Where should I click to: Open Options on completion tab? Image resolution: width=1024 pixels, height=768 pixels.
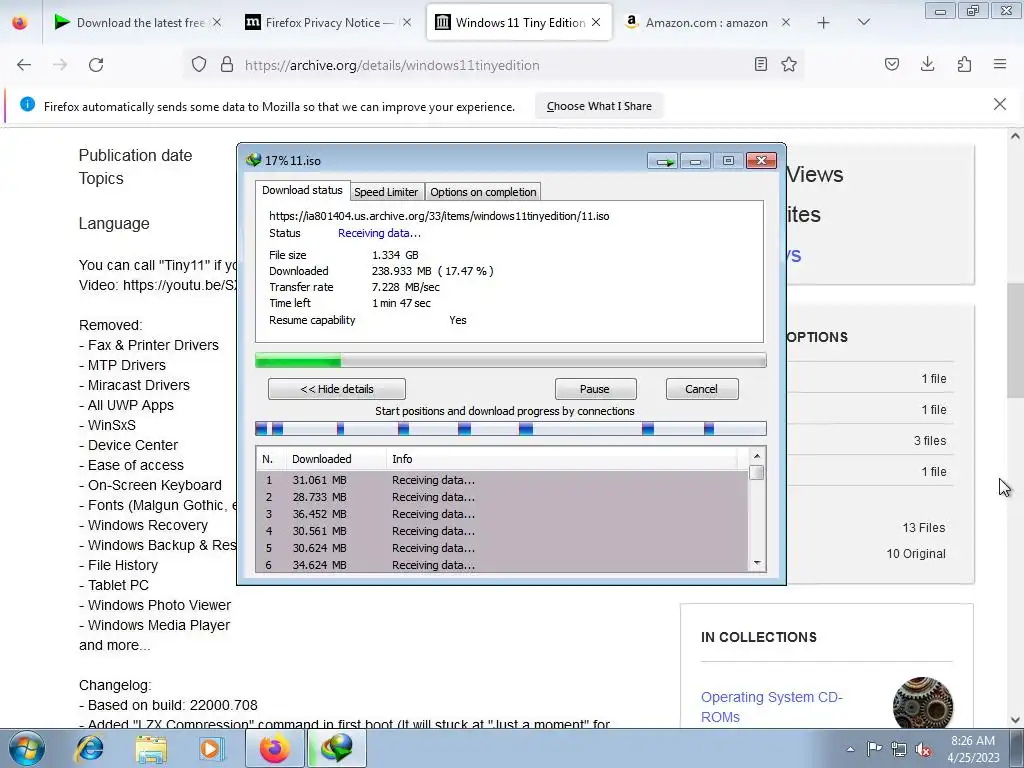[x=483, y=192]
